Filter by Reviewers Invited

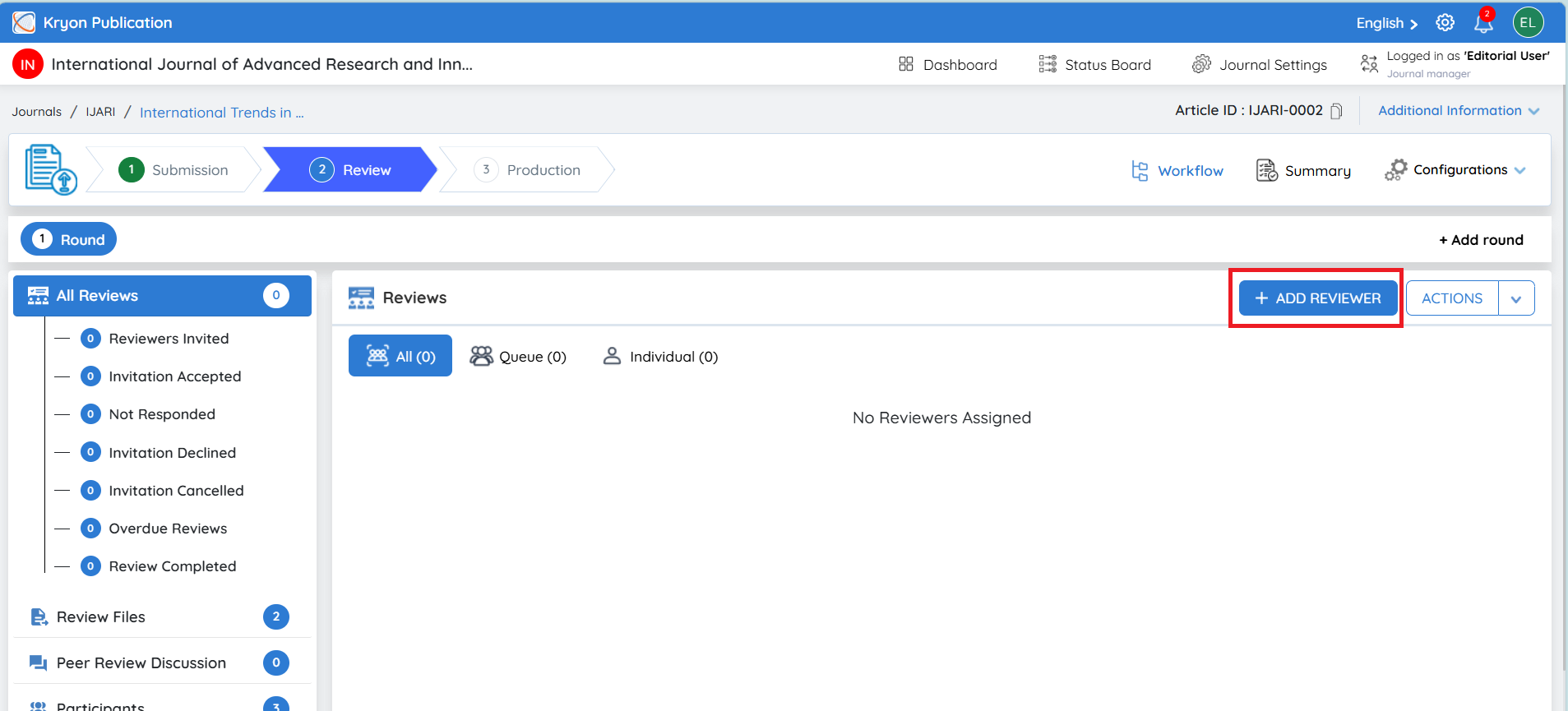click(155, 339)
